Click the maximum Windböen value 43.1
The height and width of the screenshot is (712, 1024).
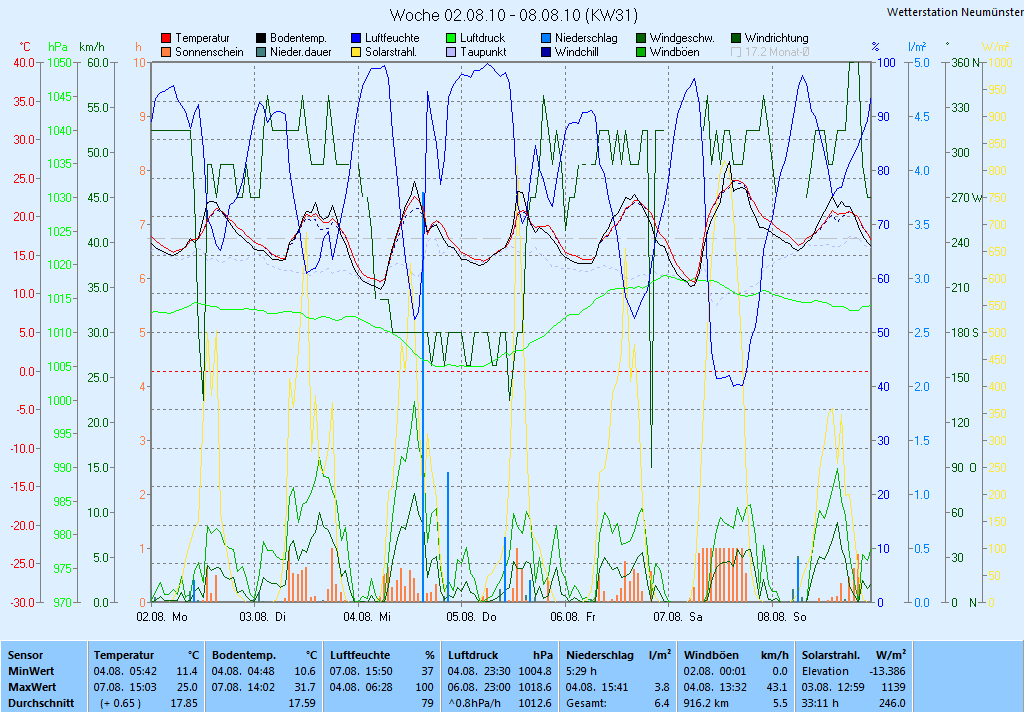coord(777,687)
